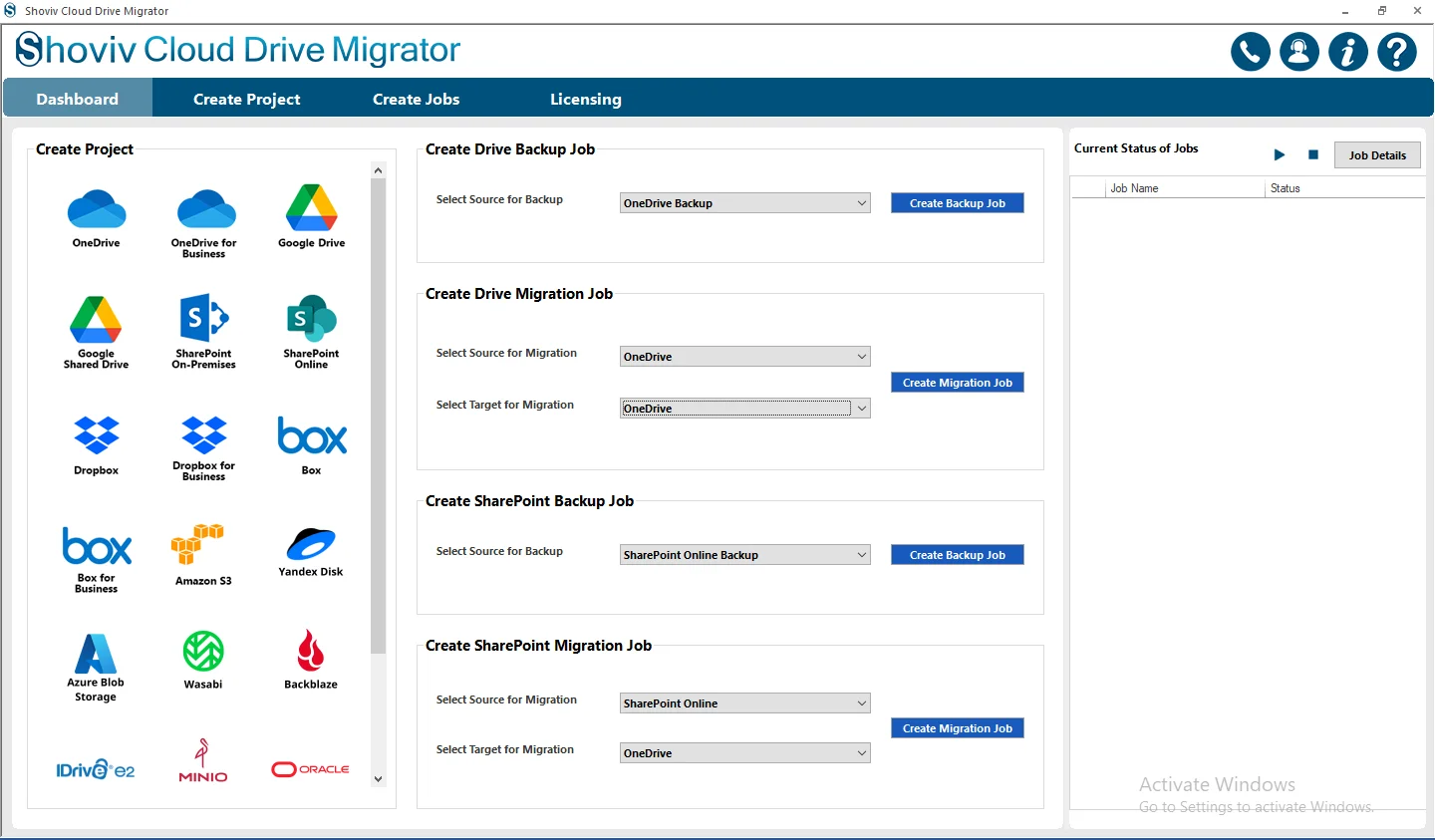Viewport: 1435px width, 840px height.
Task: Select Amazon S3 project icon
Action: [x=197, y=544]
